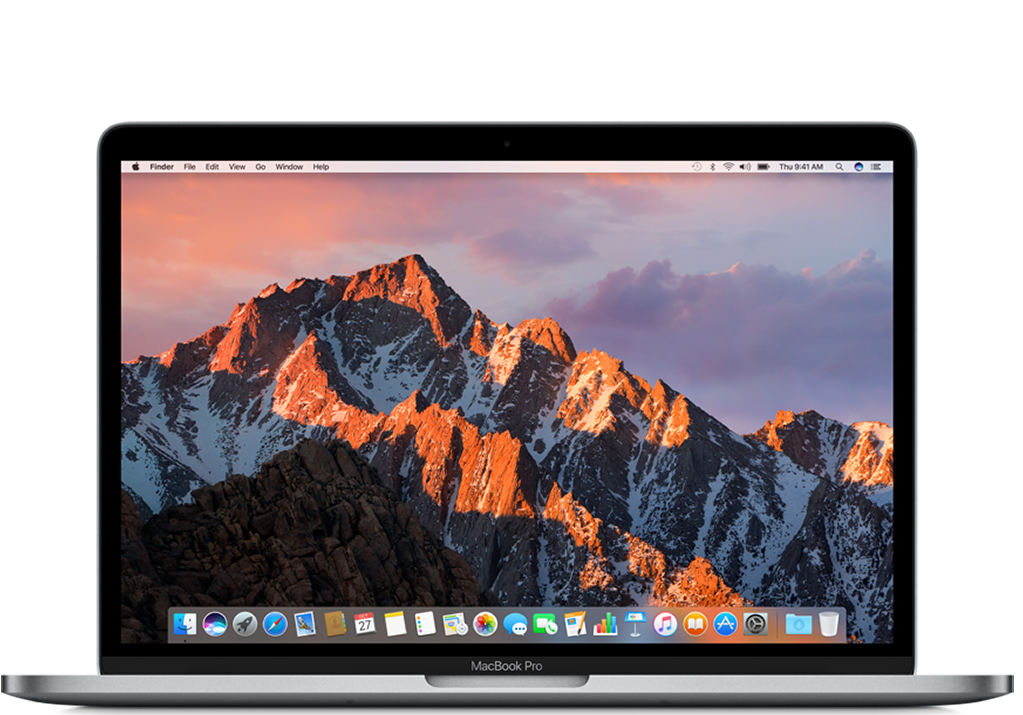The image size is (1023, 715).
Task: Open iBooks orange book icon
Action: (695, 624)
